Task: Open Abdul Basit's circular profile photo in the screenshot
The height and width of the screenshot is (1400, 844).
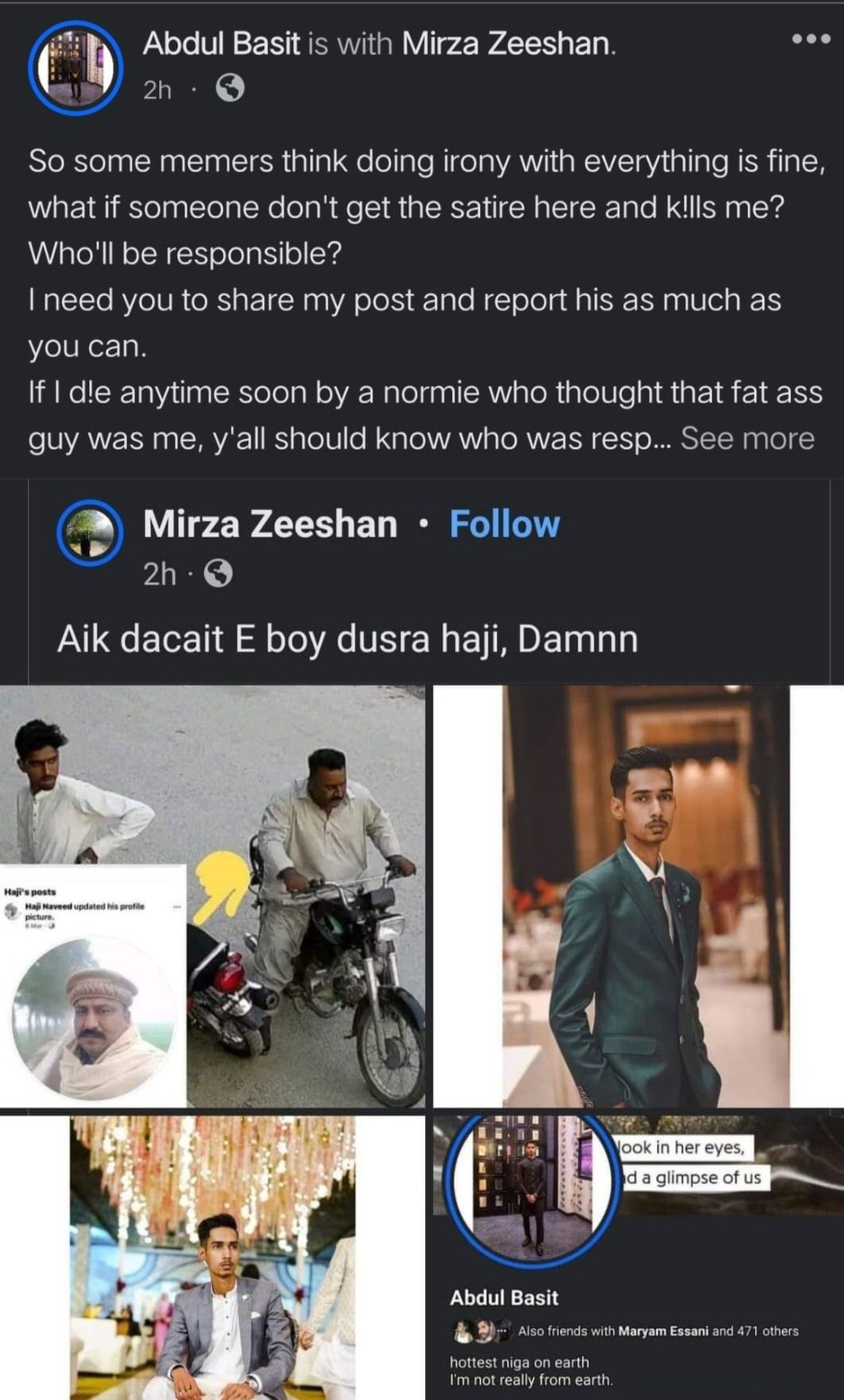Action: (532, 1188)
